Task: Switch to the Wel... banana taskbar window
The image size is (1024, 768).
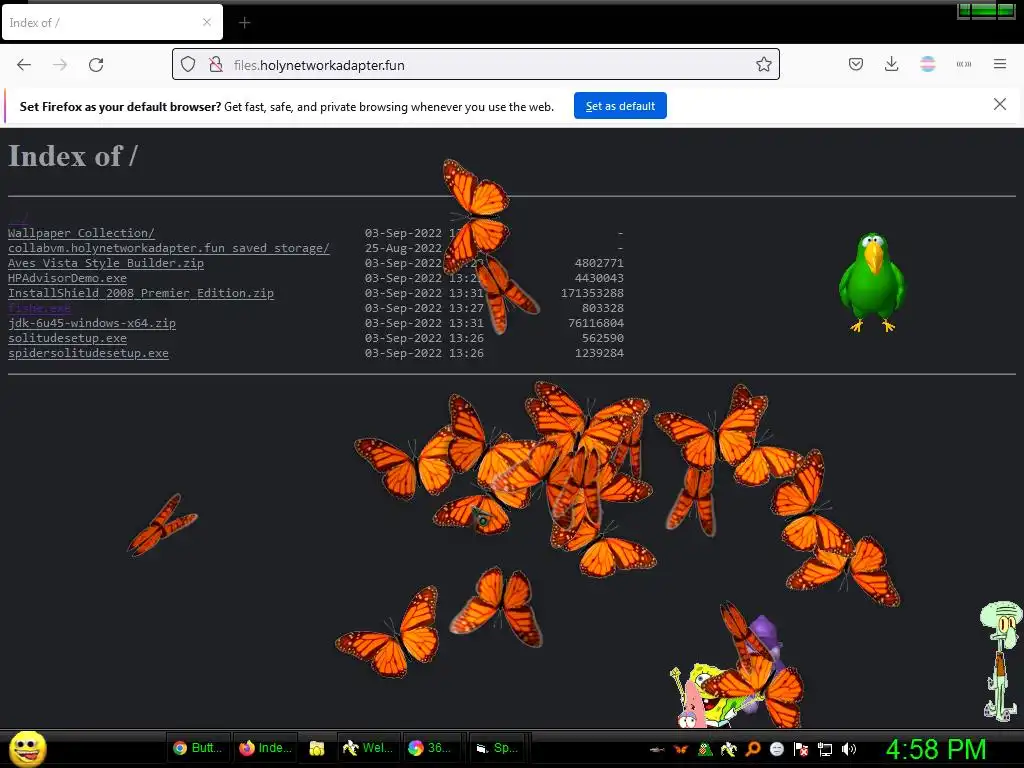Action: click(x=368, y=748)
